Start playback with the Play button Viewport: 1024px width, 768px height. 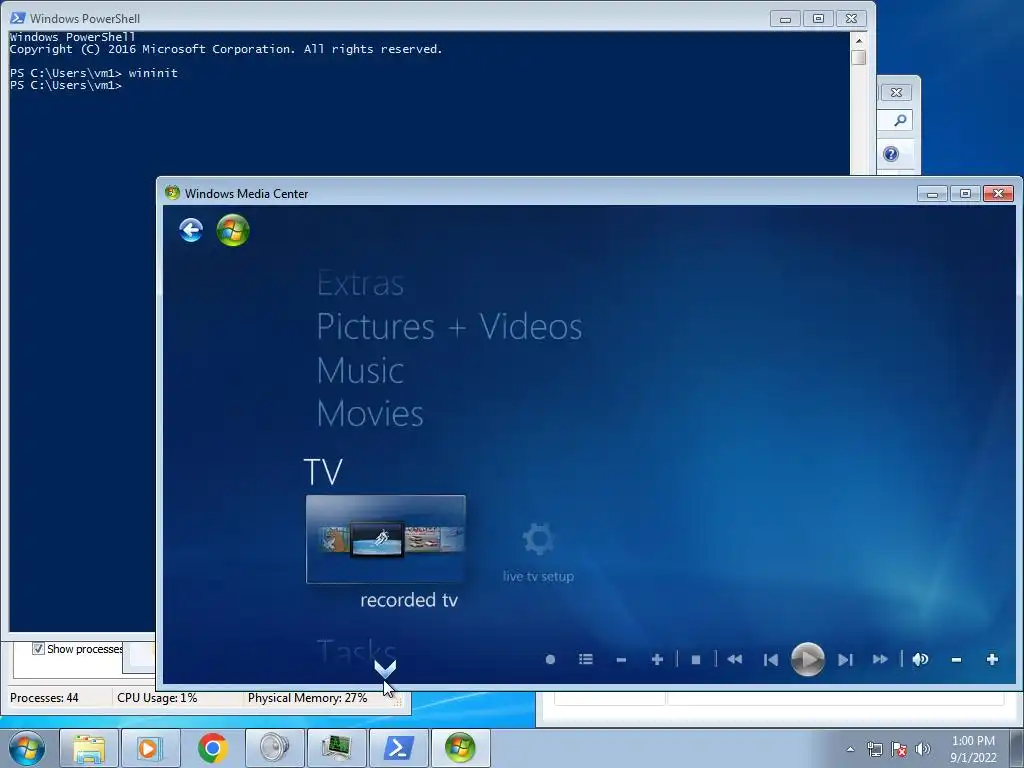click(x=808, y=660)
